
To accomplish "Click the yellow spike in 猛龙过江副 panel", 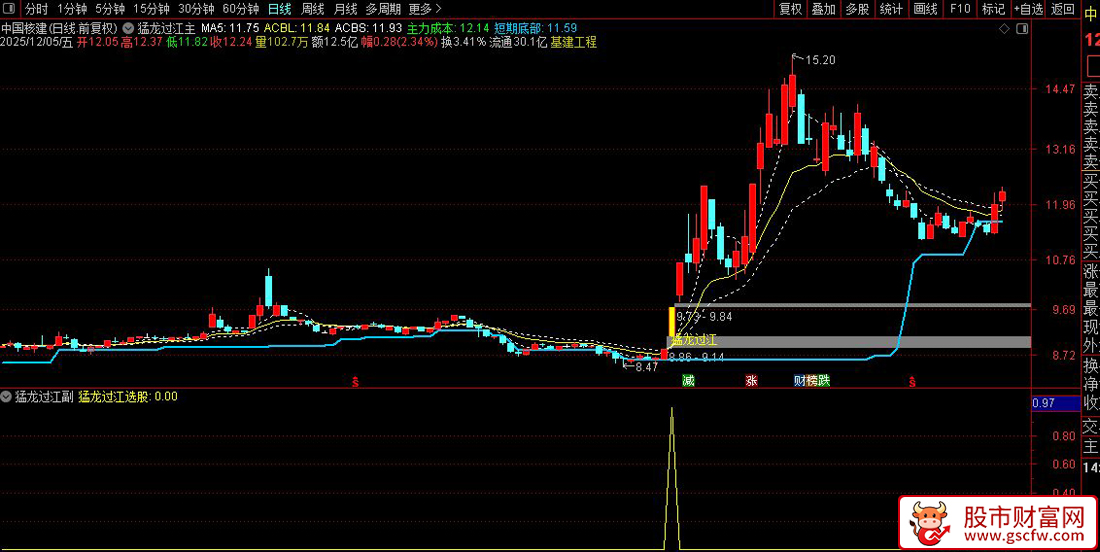I will 672,477.
